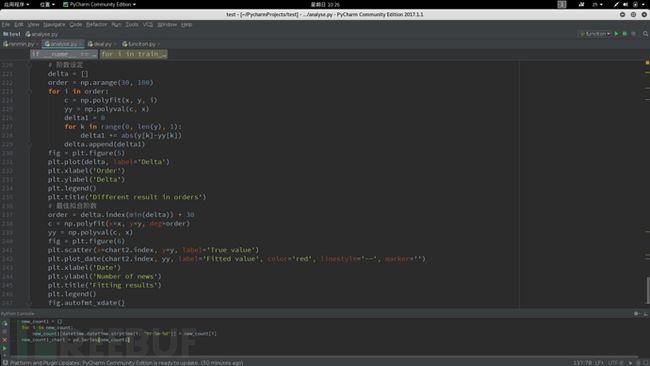
Task: Start debugging with the bug icon
Action: coord(625,34)
